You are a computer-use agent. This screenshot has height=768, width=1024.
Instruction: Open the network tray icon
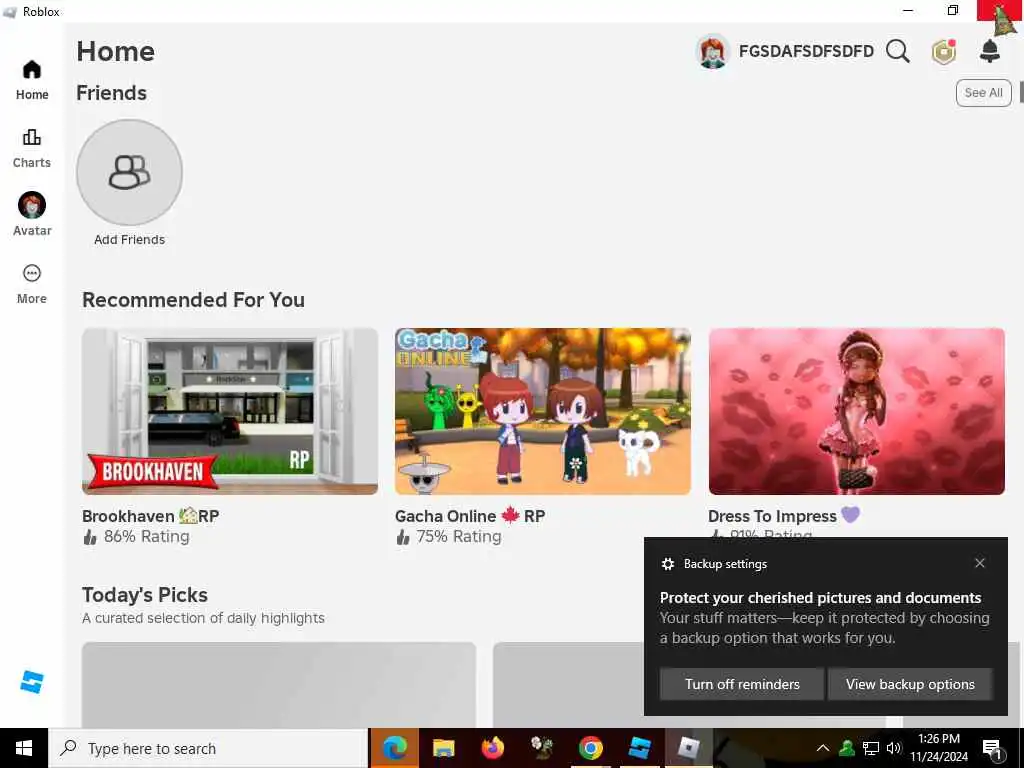[871, 748]
